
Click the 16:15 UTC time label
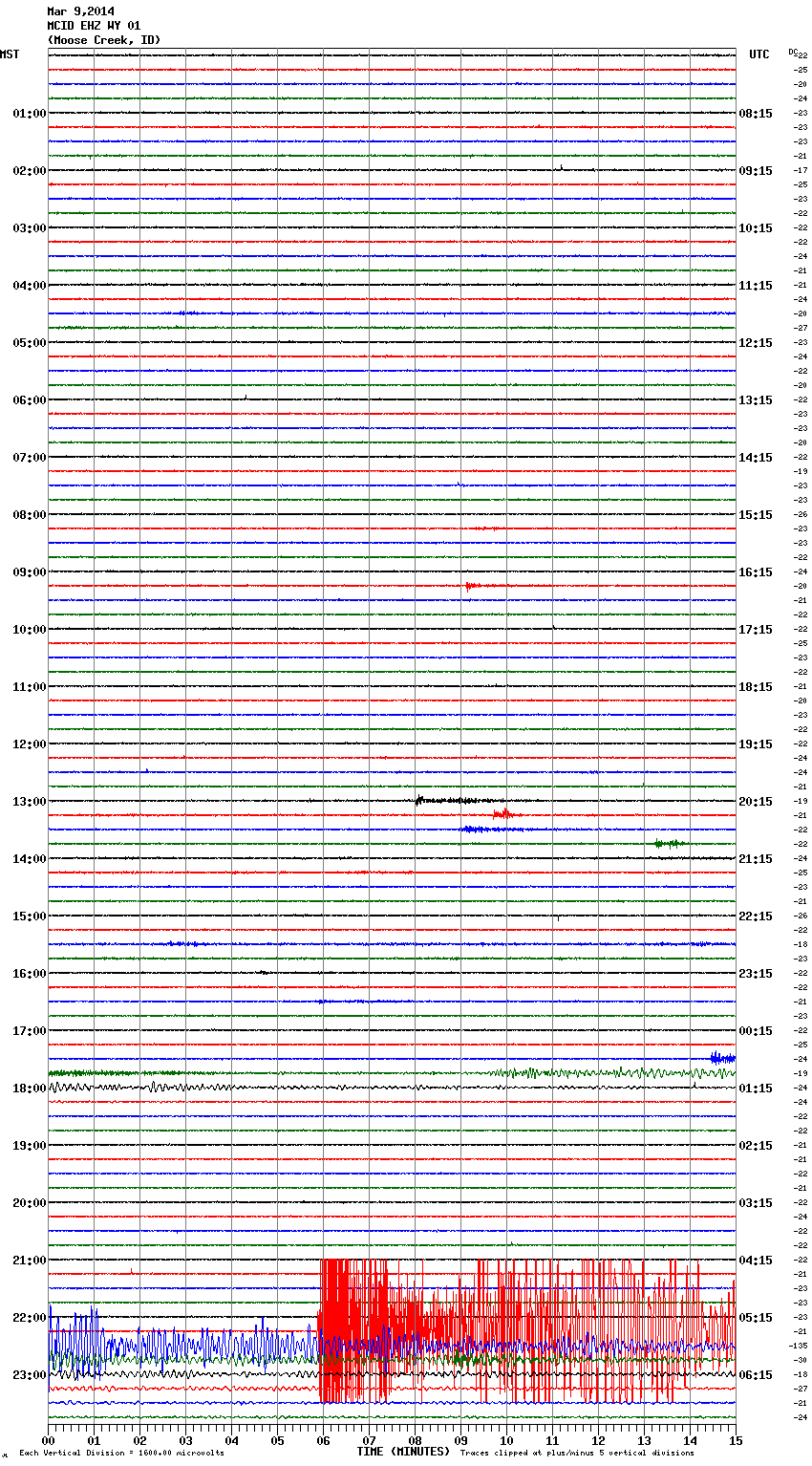(756, 572)
